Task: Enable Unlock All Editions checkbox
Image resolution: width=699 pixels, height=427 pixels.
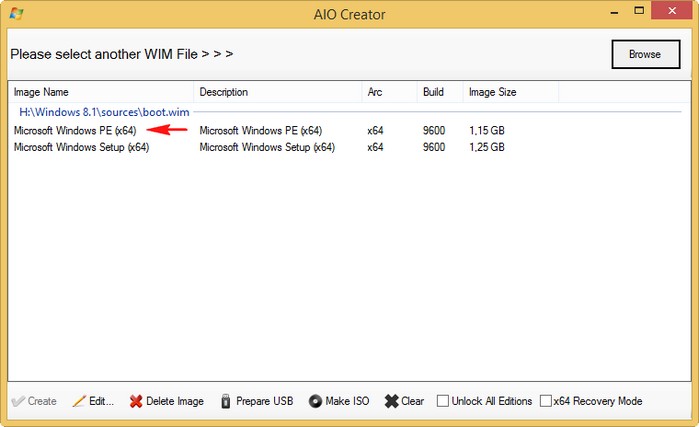Action: pyautogui.click(x=443, y=401)
